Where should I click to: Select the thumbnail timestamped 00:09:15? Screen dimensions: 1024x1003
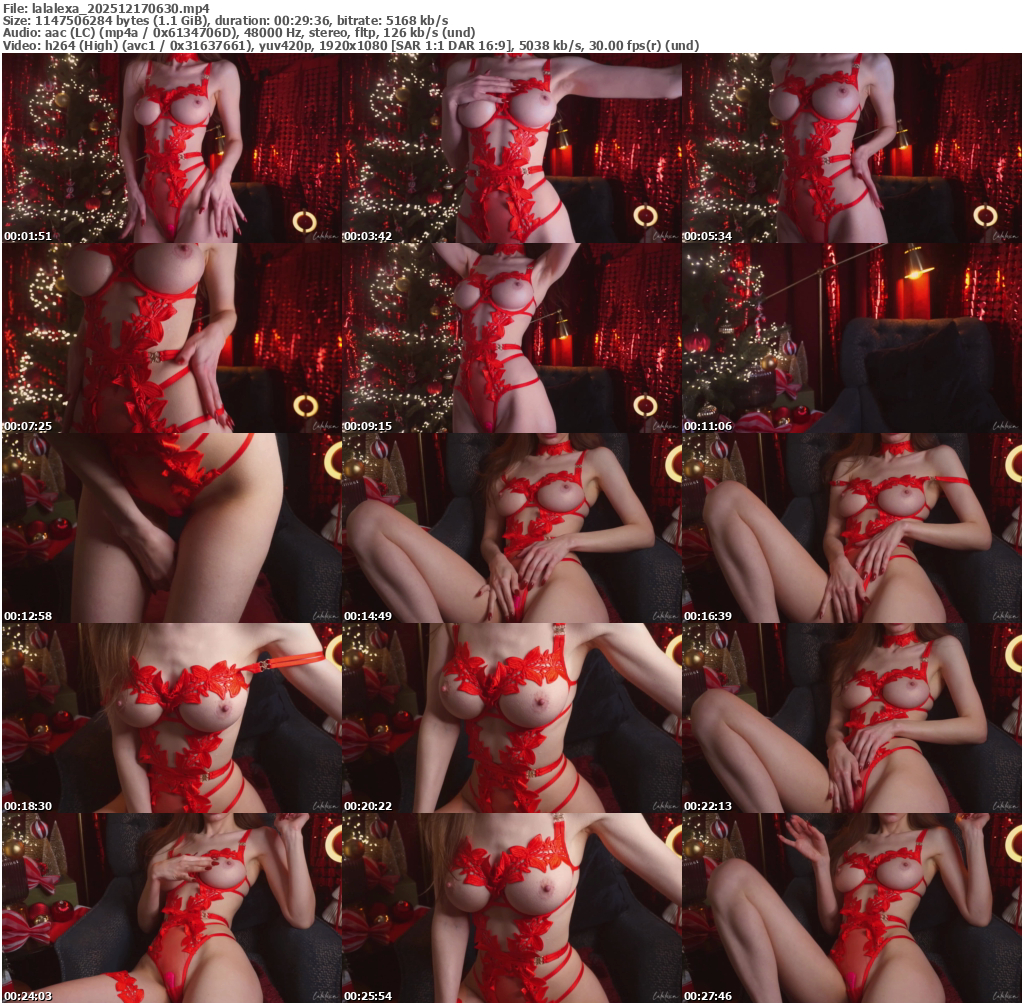pos(511,338)
